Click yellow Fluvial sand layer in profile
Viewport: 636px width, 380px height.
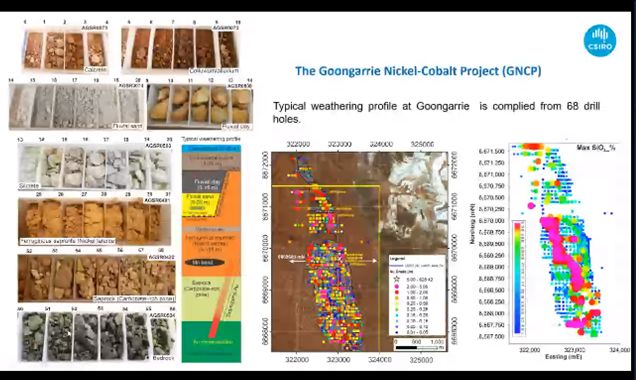pos(200,204)
